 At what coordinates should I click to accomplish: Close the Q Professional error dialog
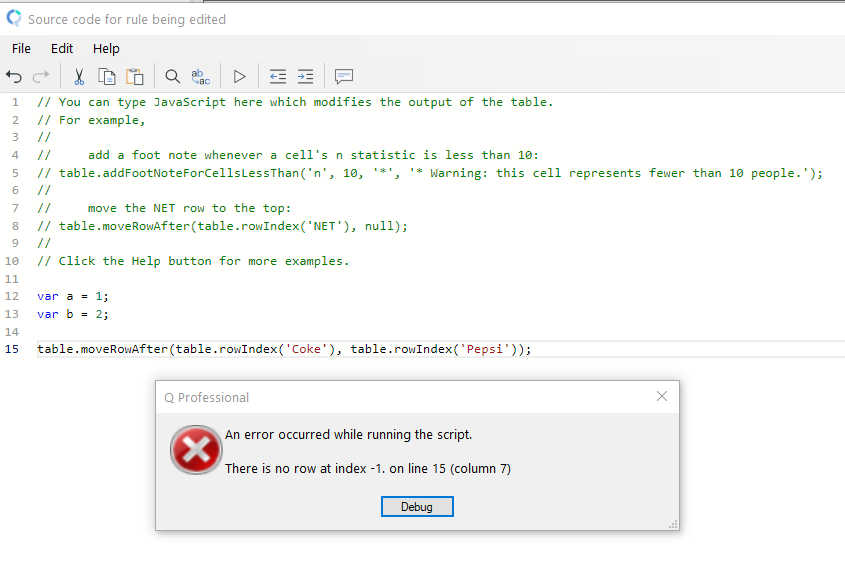tap(661, 397)
